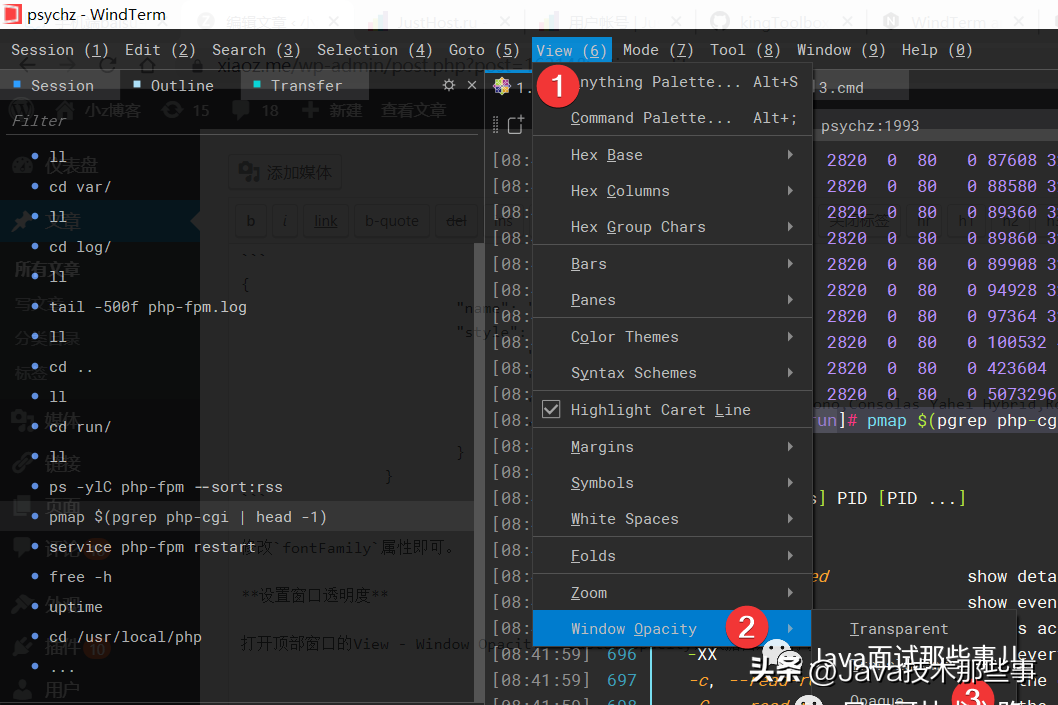Open the pane settings gear icon
The image size is (1058, 705).
coord(449,85)
